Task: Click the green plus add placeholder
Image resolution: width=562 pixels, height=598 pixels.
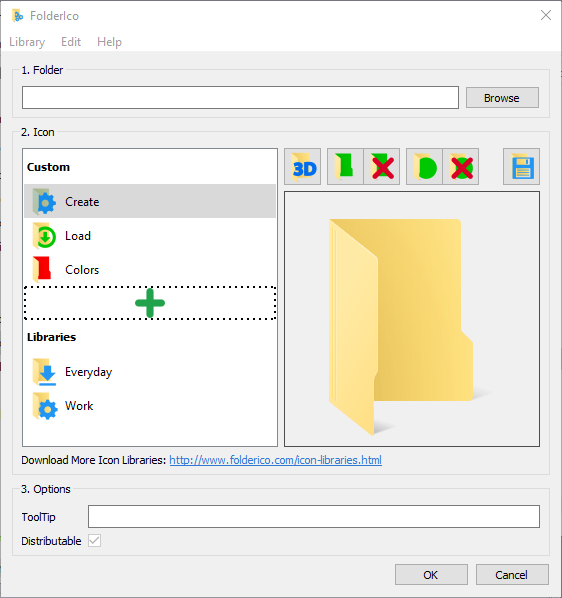Action: [x=150, y=303]
